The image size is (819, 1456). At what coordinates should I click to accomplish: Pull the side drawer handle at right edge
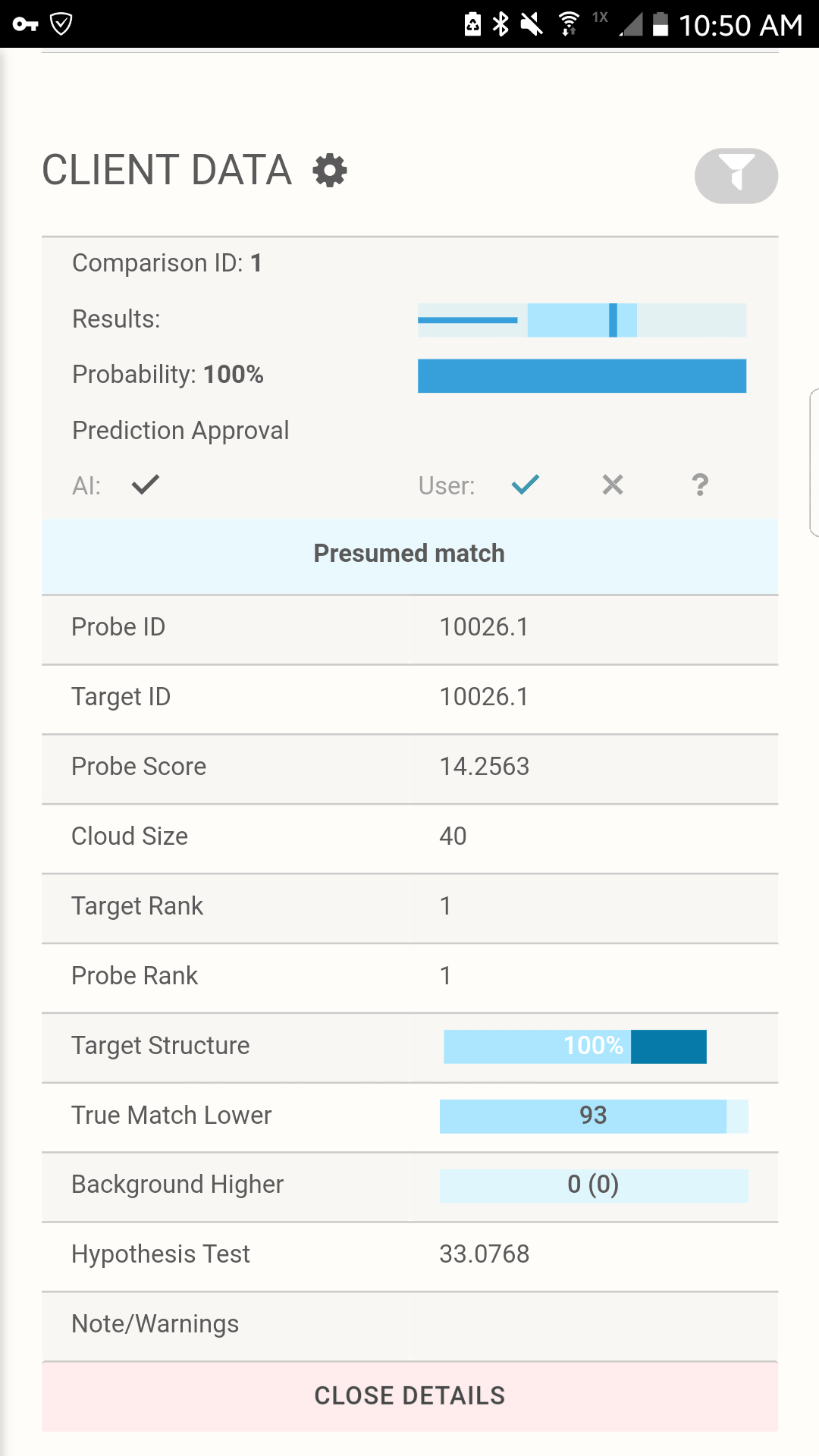(814, 463)
